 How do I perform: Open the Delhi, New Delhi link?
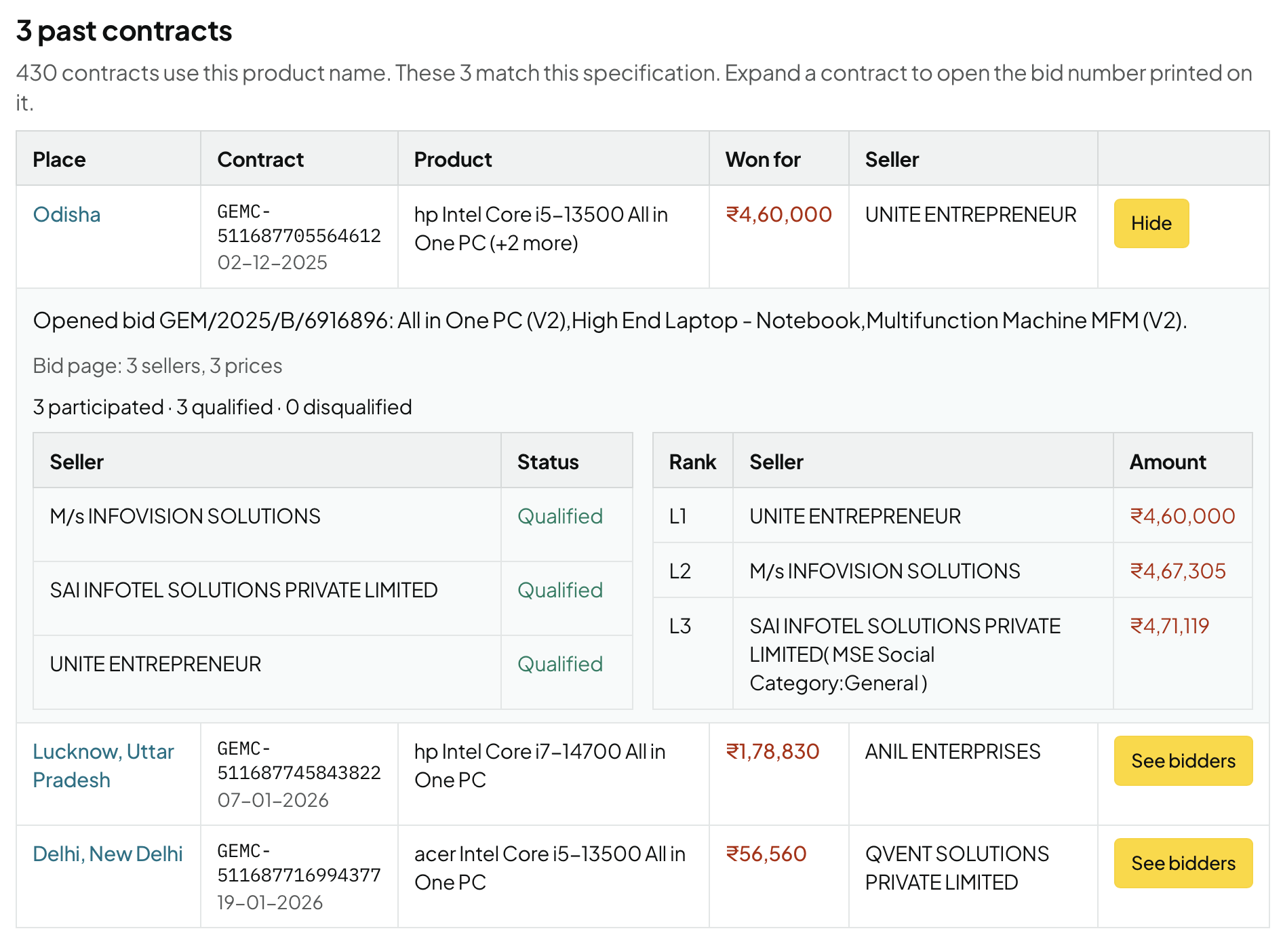pyautogui.click(x=108, y=854)
